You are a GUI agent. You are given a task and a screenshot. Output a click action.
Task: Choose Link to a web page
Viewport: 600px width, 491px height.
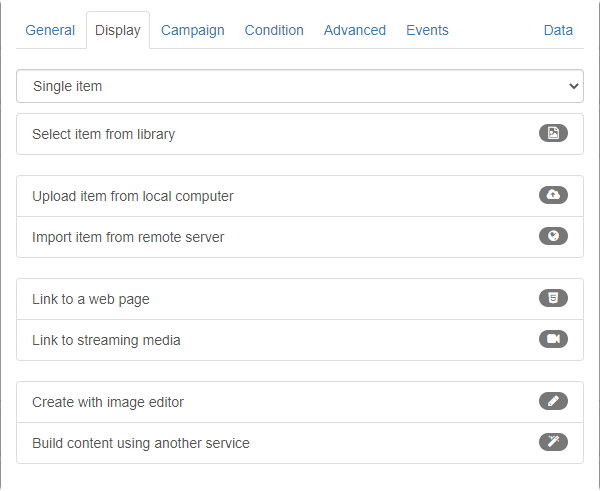300,299
